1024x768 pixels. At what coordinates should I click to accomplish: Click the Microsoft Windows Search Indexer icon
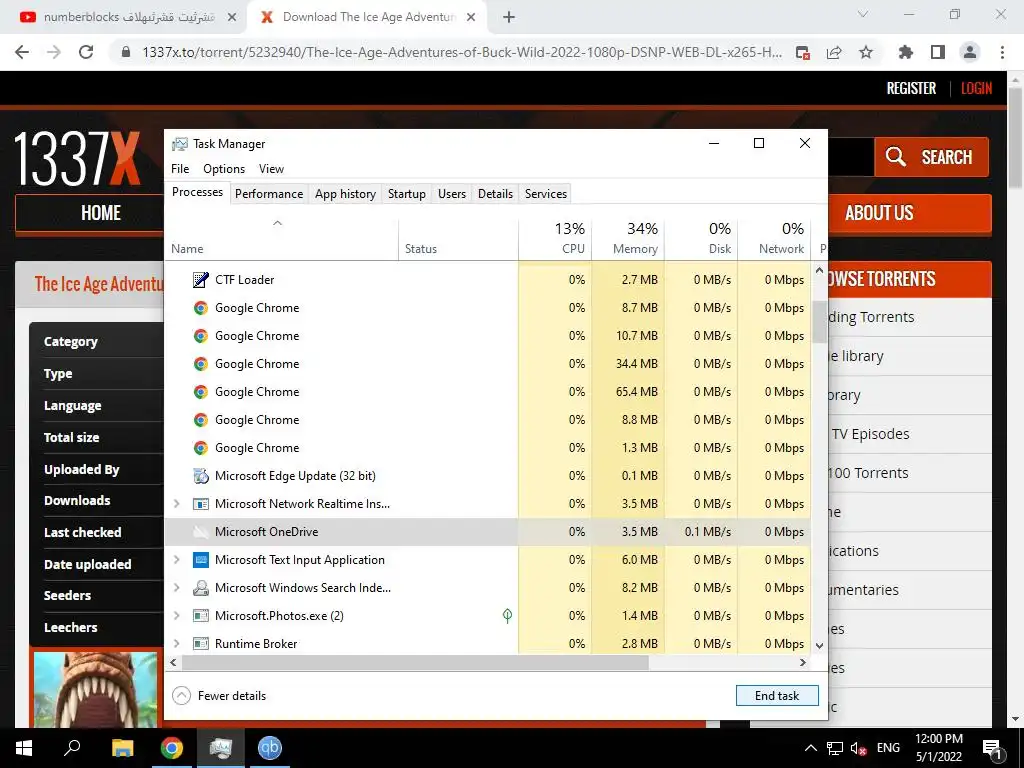200,588
